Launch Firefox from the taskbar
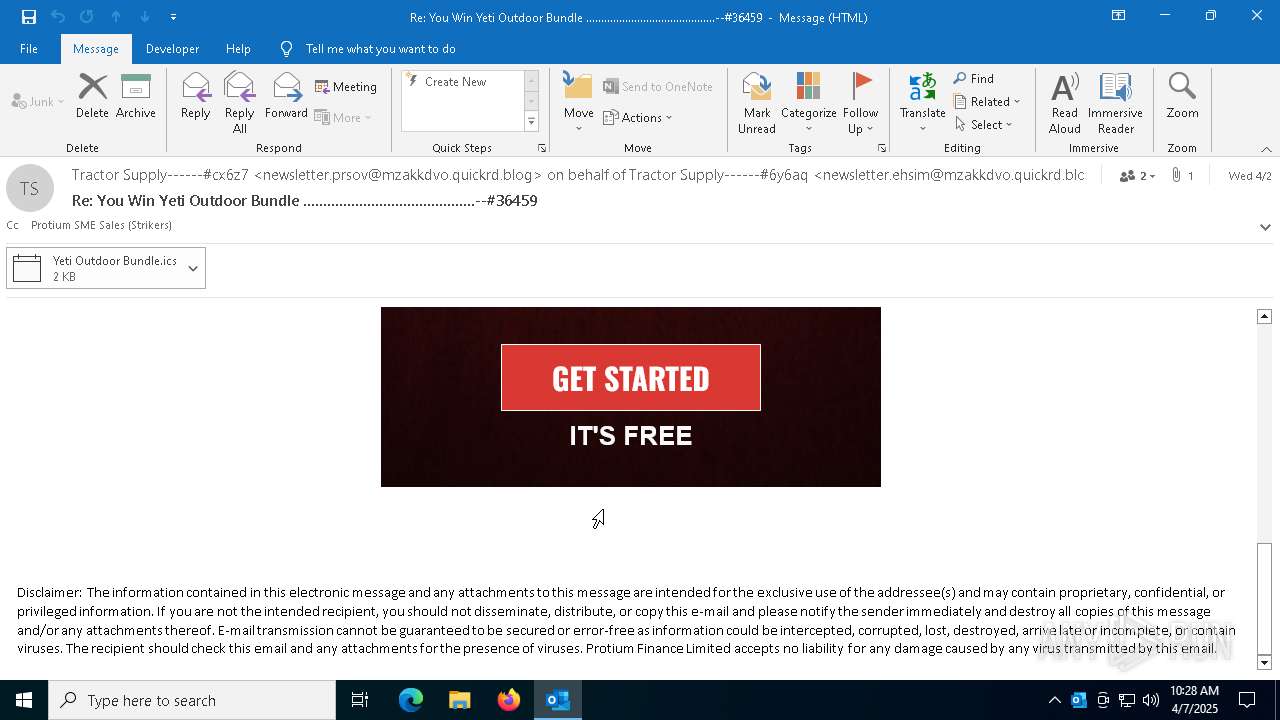This screenshot has width=1280, height=720. [509, 700]
